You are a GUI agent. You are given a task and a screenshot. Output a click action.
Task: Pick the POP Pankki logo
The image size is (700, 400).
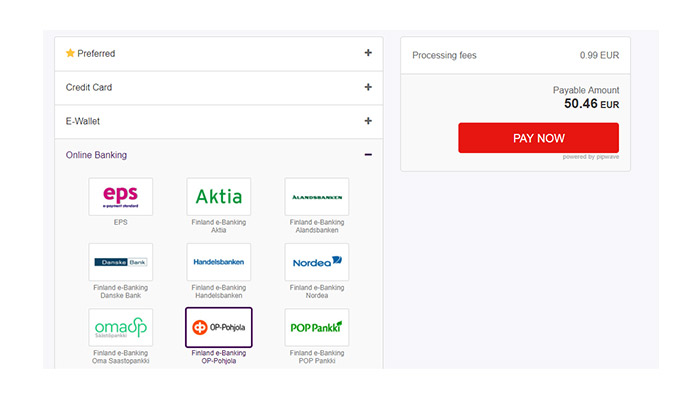(x=317, y=327)
